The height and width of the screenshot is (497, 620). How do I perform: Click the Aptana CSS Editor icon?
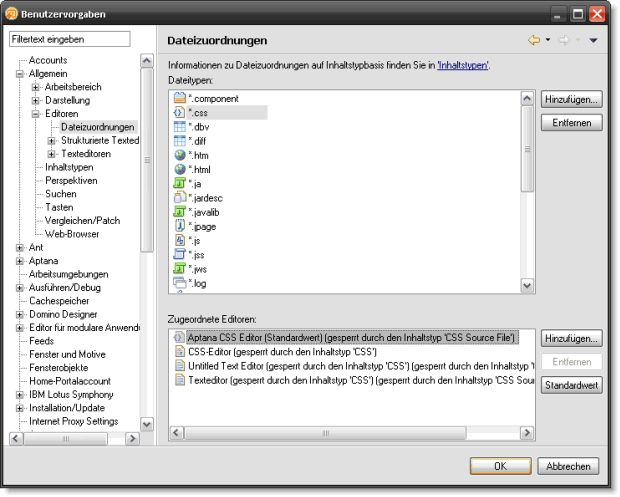coord(179,337)
